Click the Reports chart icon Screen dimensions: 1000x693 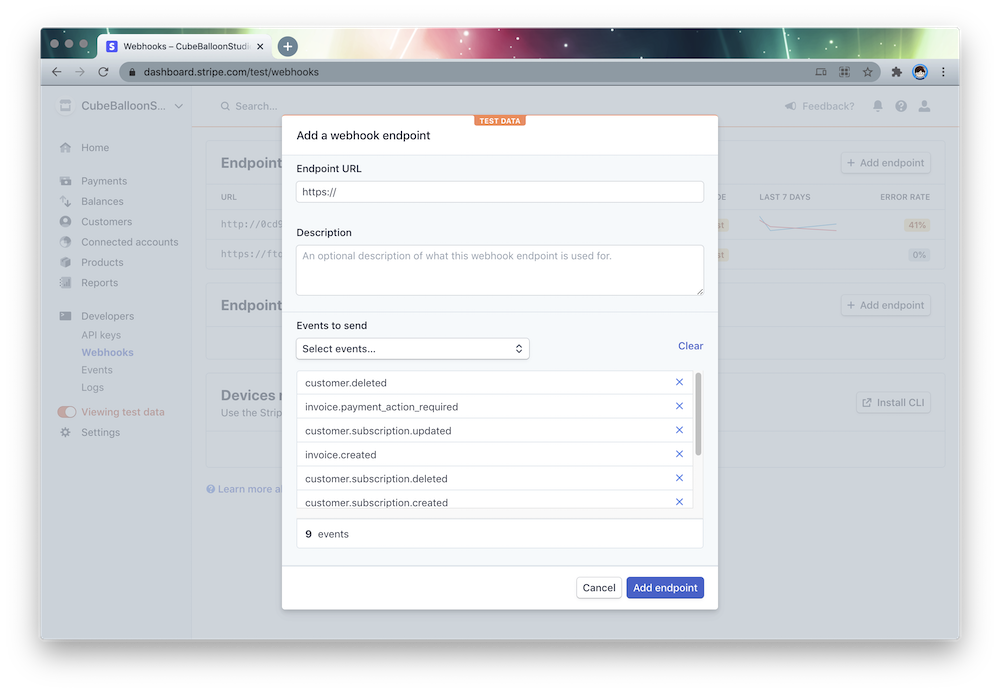coord(65,283)
